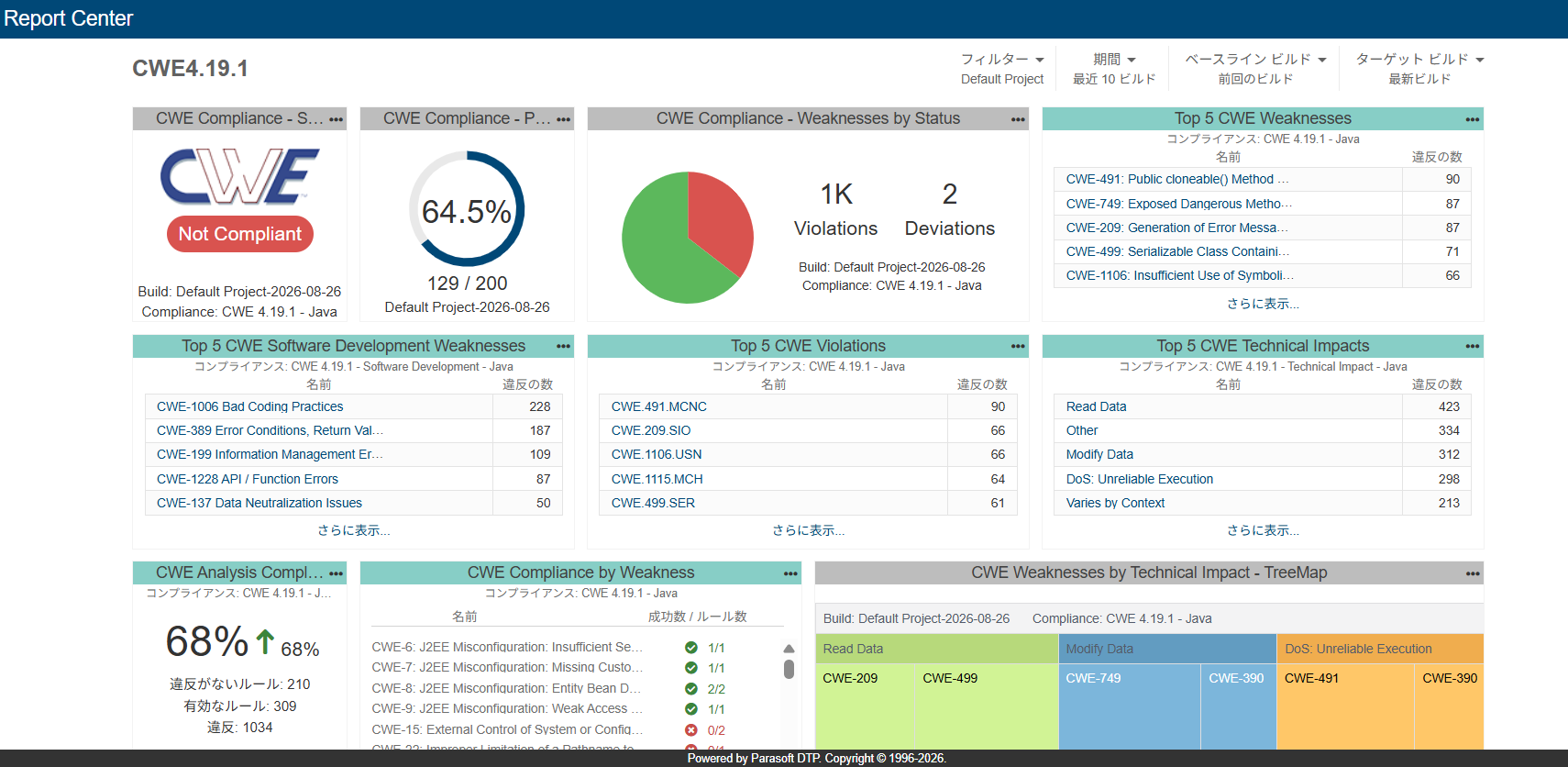Open options menu for Top 5 CWE Weaknesses widget
The image size is (1568, 767).
tap(1472, 119)
